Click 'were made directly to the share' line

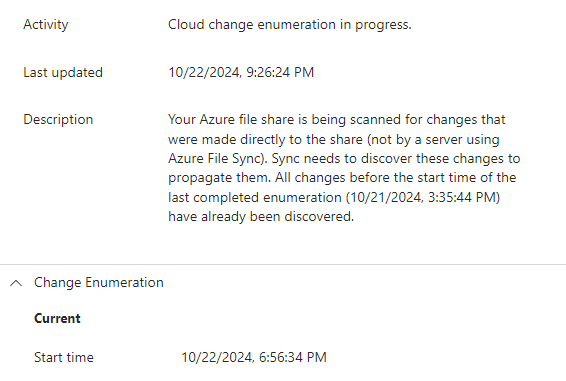pyautogui.click(x=334, y=139)
